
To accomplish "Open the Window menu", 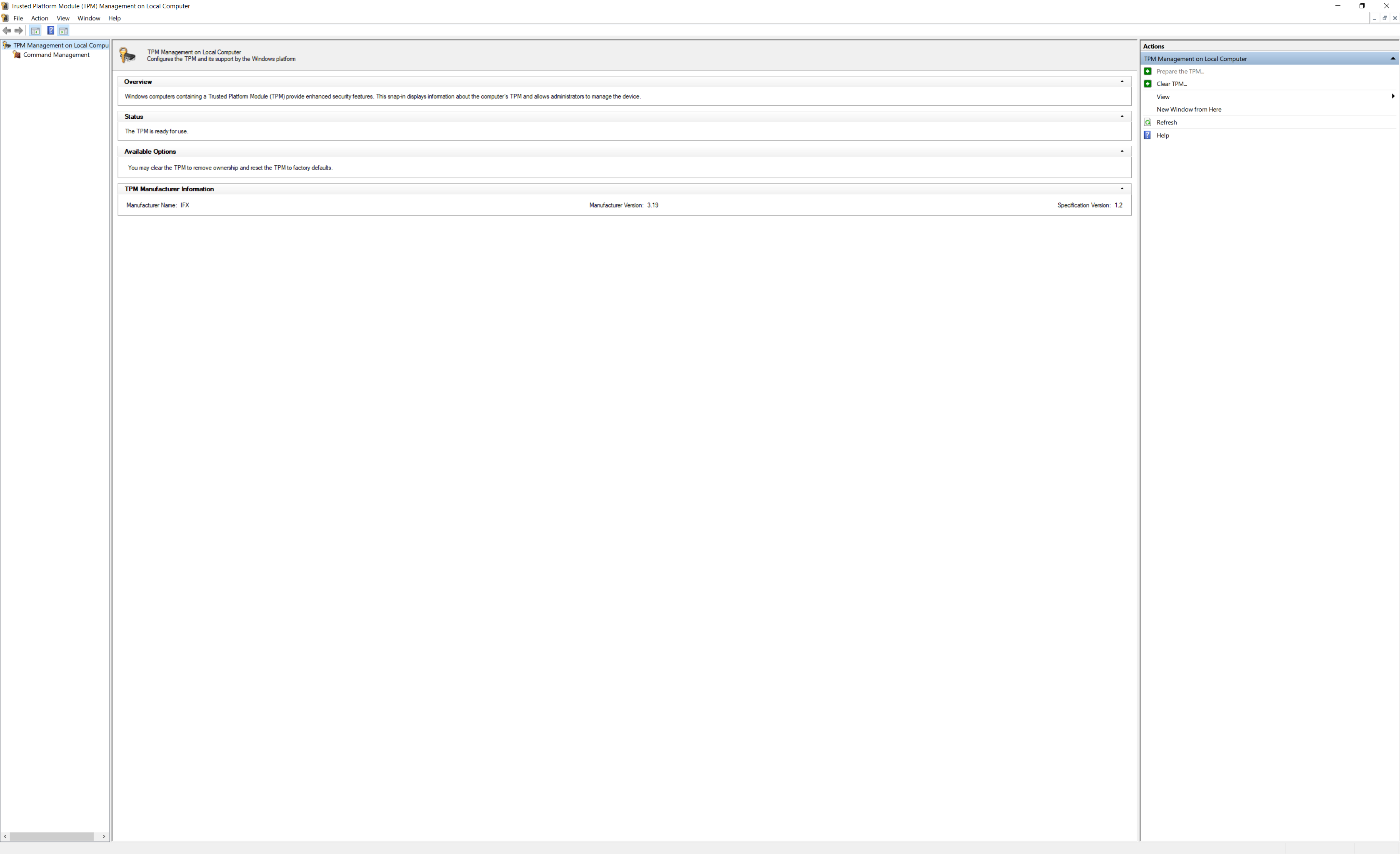I will (89, 18).
